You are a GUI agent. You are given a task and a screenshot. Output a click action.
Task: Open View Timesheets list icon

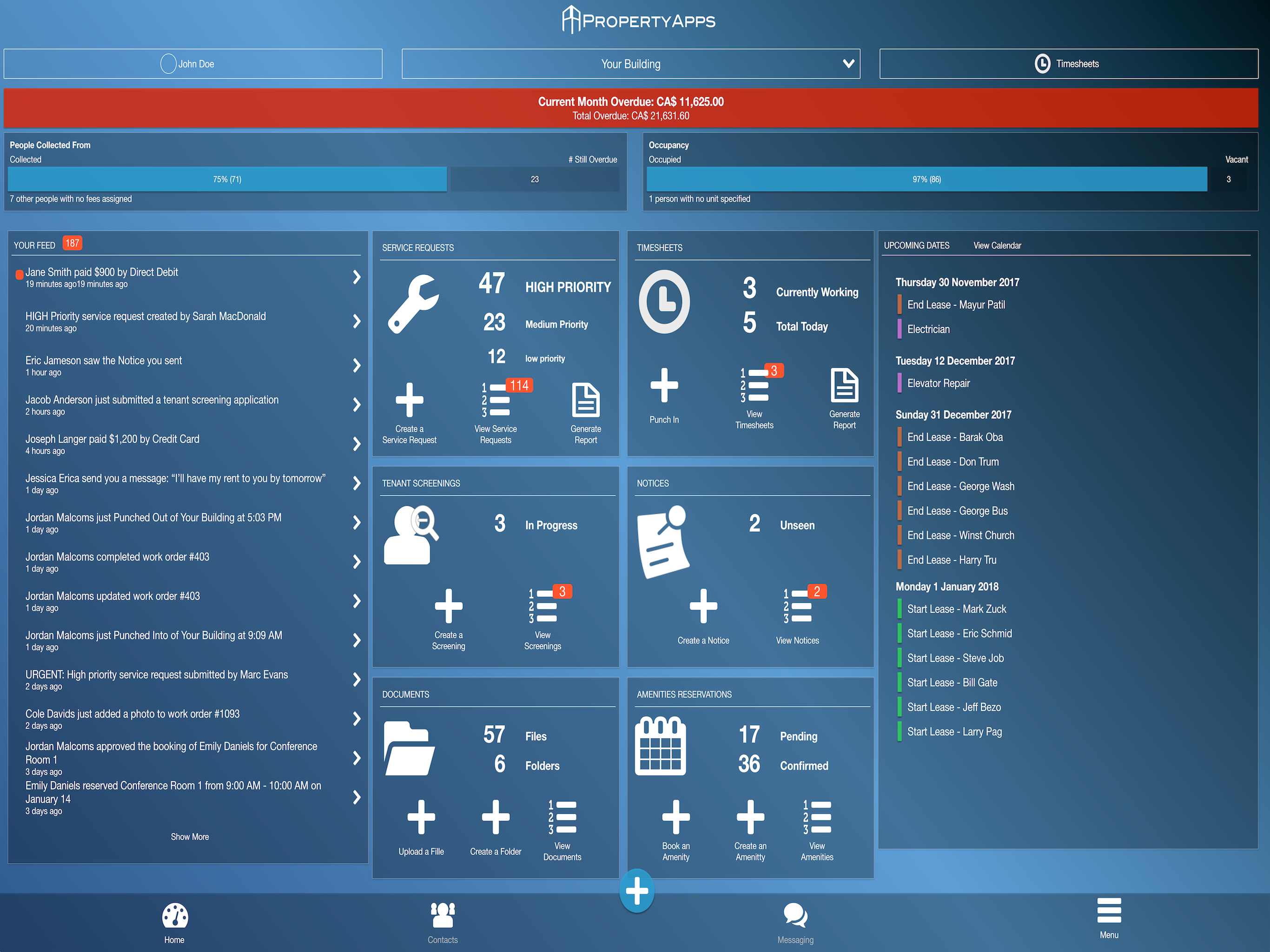754,385
